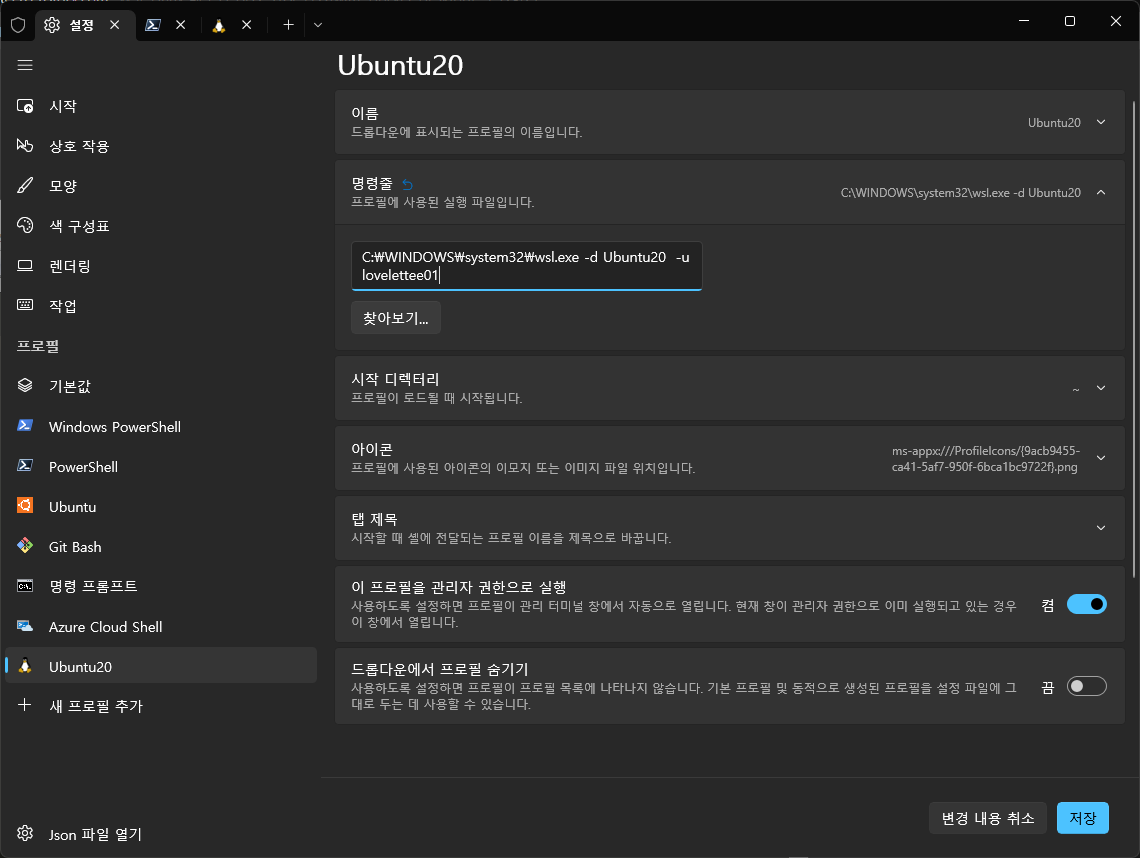Image resolution: width=1140 pixels, height=858 pixels.
Task: Toggle the hamburger navigation menu
Action: [x=25, y=65]
